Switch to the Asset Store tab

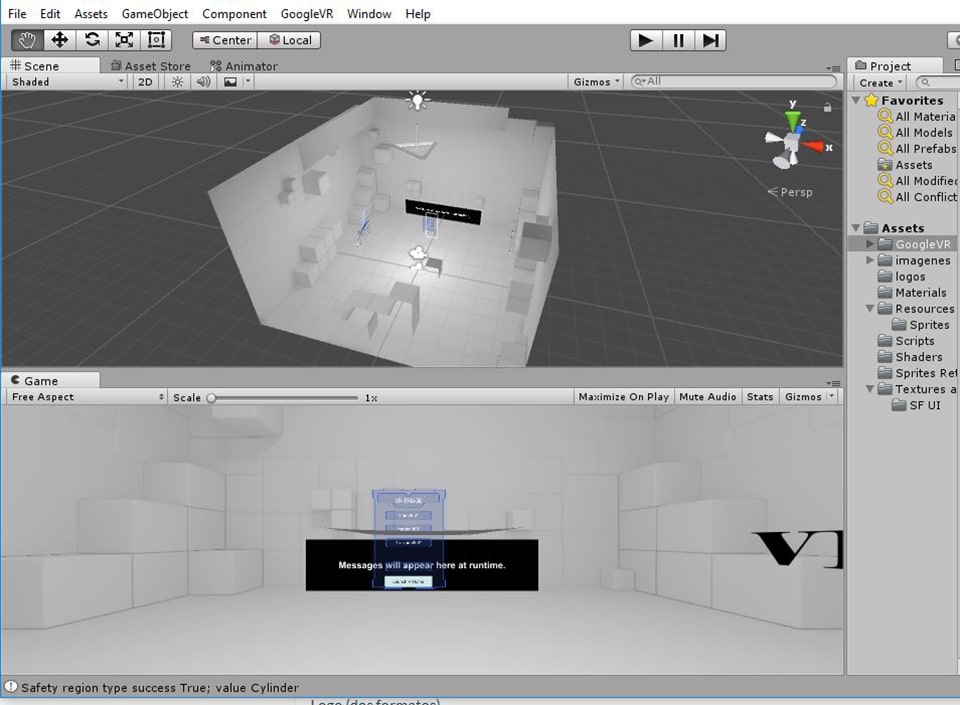click(151, 65)
